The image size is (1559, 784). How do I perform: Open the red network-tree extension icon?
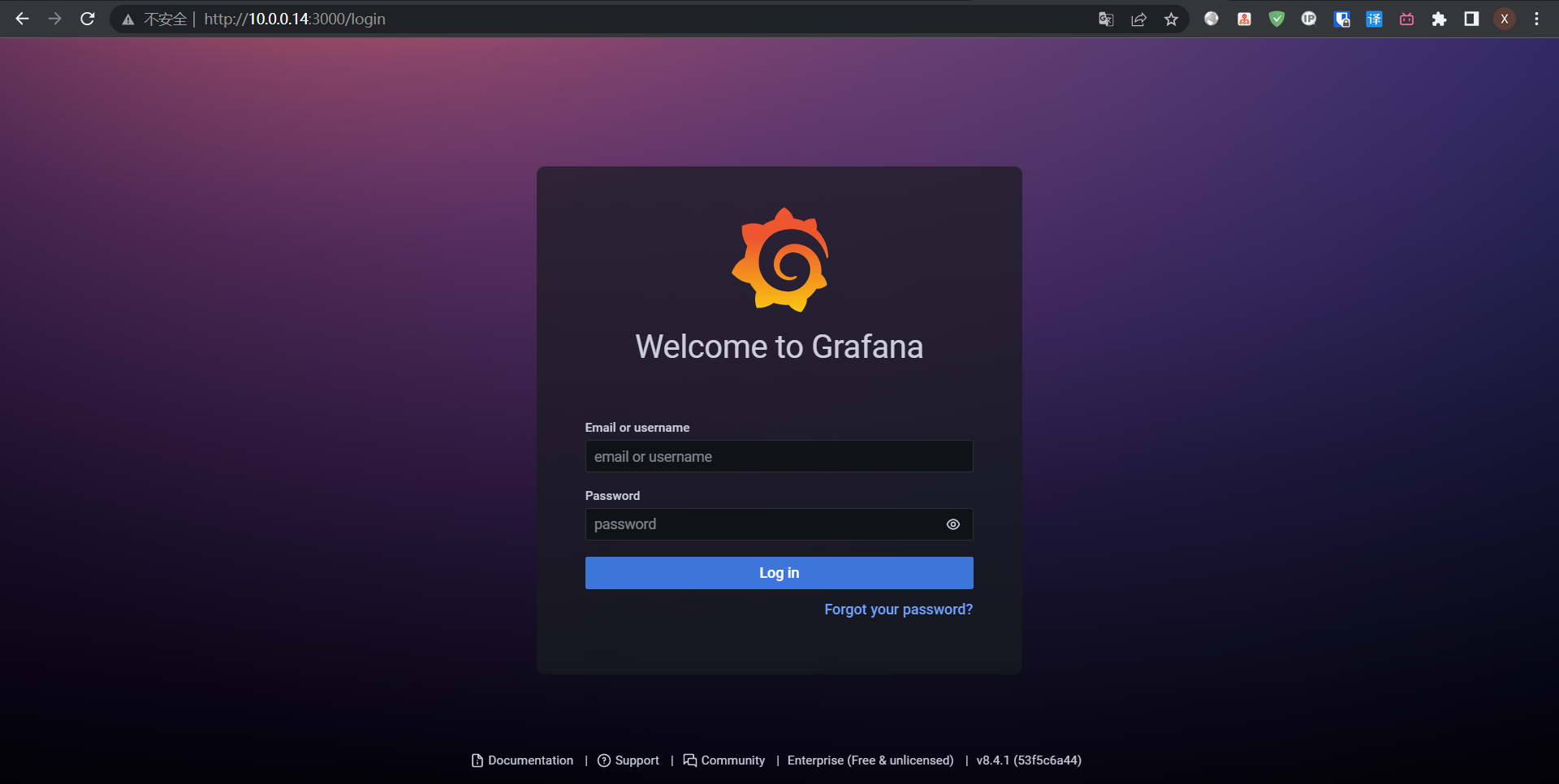tap(1244, 19)
